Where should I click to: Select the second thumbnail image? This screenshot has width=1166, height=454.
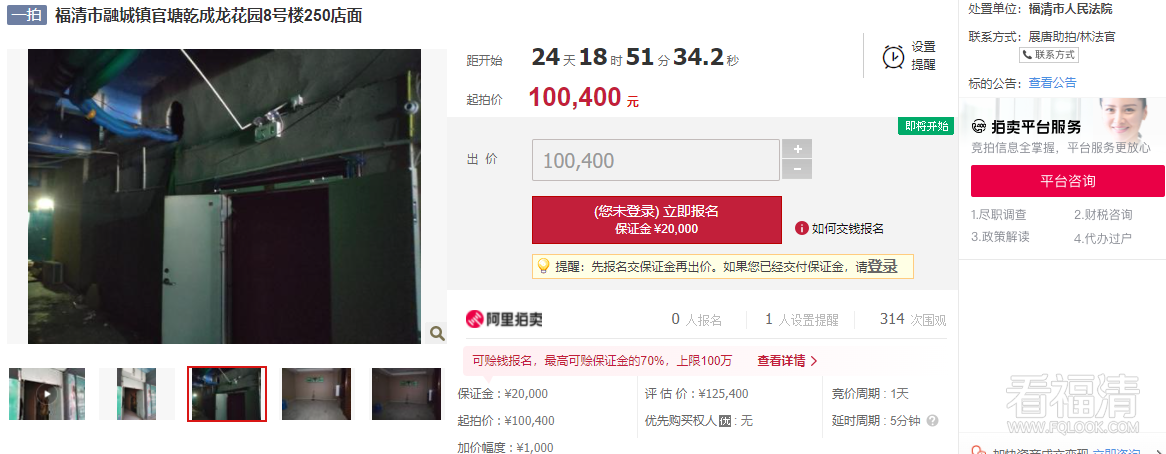click(137, 394)
